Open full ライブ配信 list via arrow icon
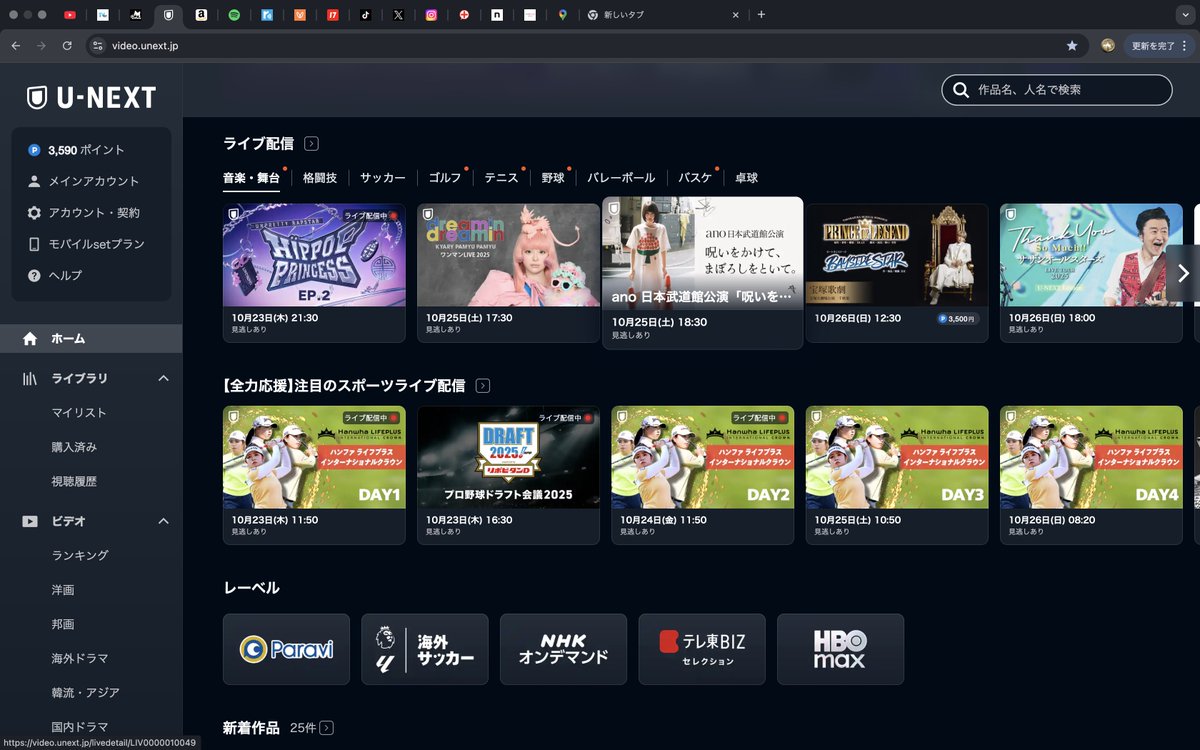Image resolution: width=1200 pixels, height=750 pixels. click(312, 144)
